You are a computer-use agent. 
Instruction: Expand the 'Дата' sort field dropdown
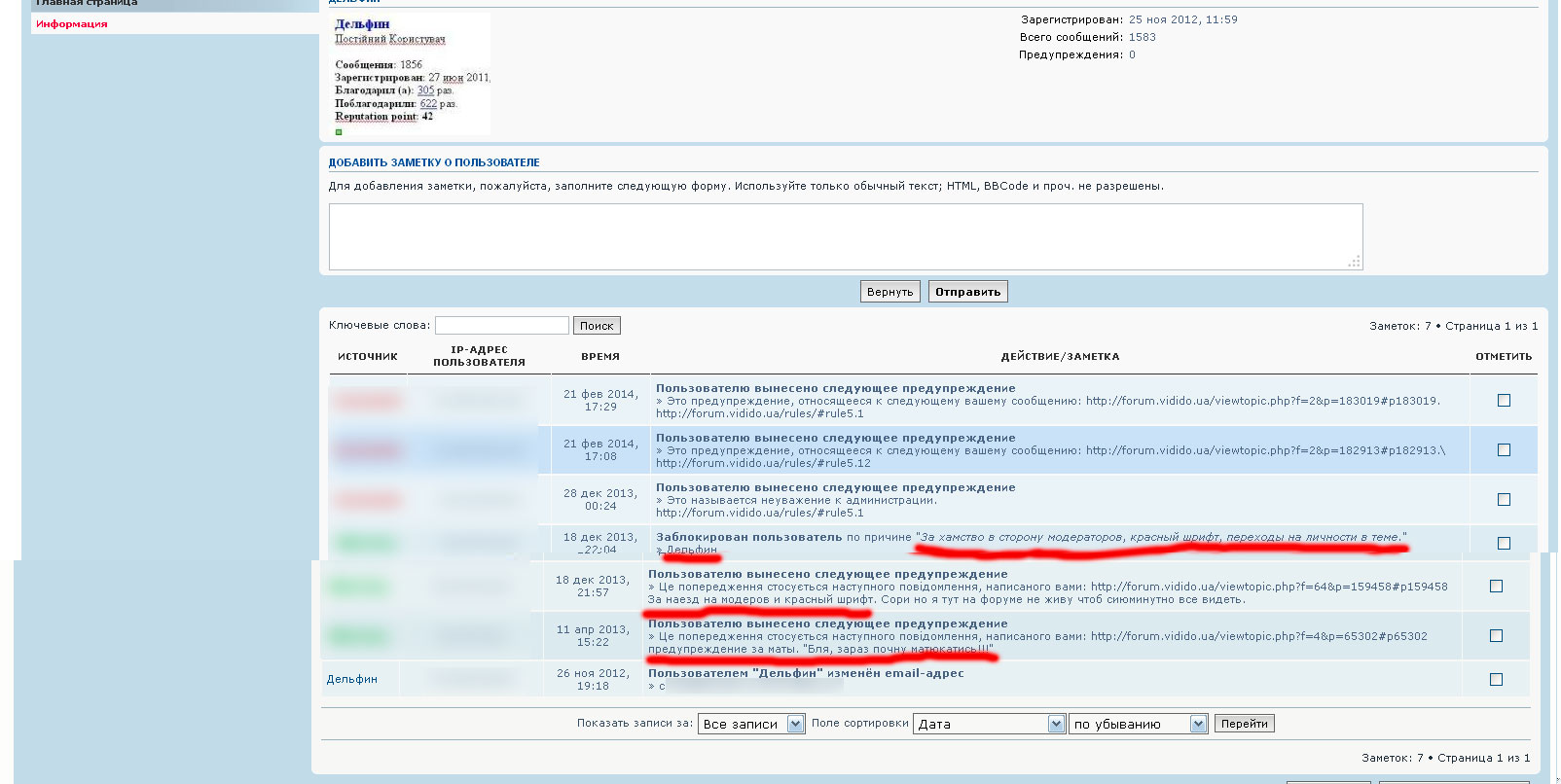coord(989,724)
